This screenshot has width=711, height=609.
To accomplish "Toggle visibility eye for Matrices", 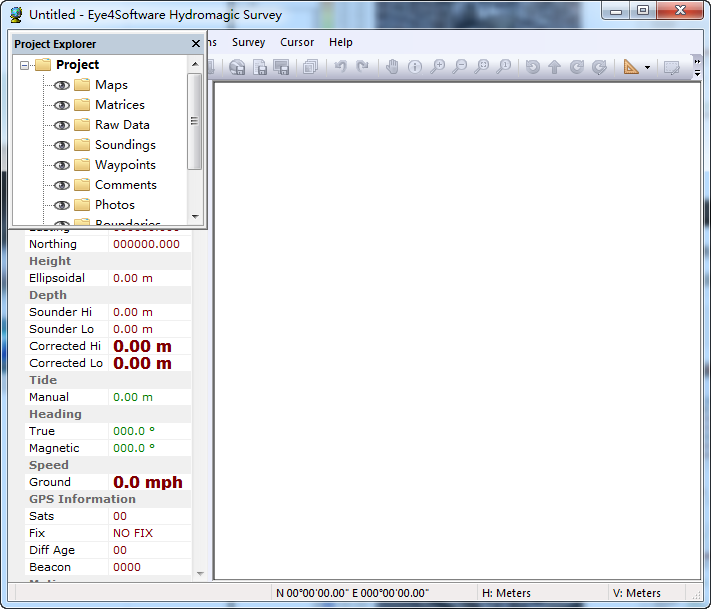I will pyautogui.click(x=62, y=105).
